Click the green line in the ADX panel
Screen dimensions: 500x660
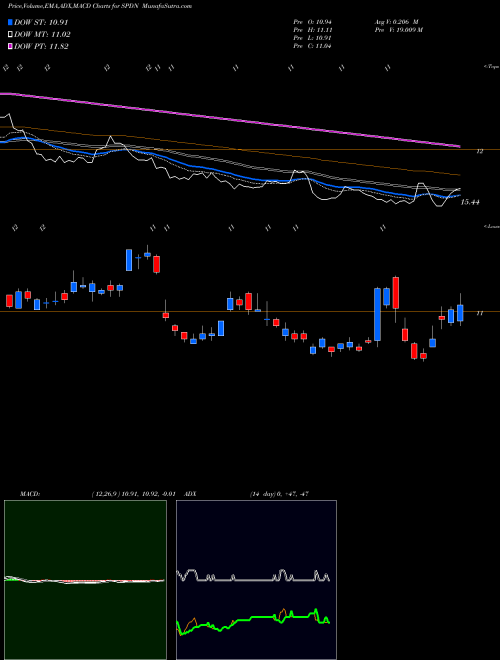[253, 619]
